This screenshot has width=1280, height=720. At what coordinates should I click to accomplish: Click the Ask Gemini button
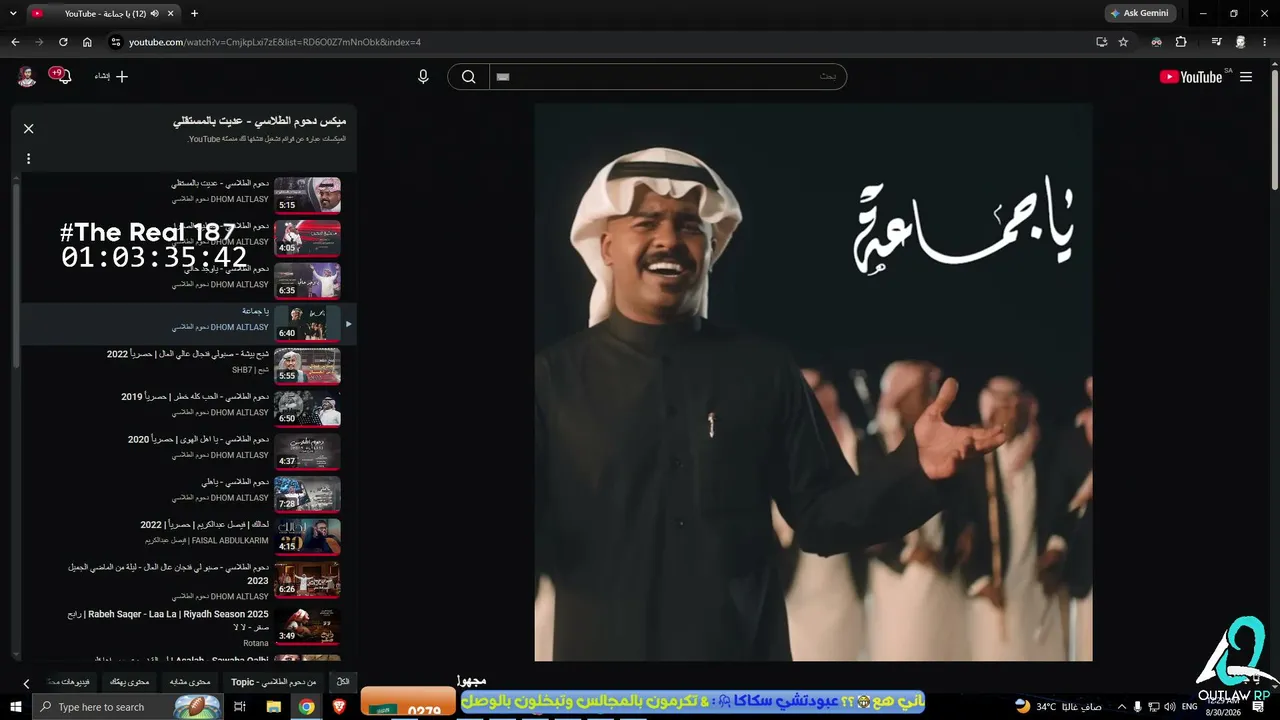coord(1139,14)
